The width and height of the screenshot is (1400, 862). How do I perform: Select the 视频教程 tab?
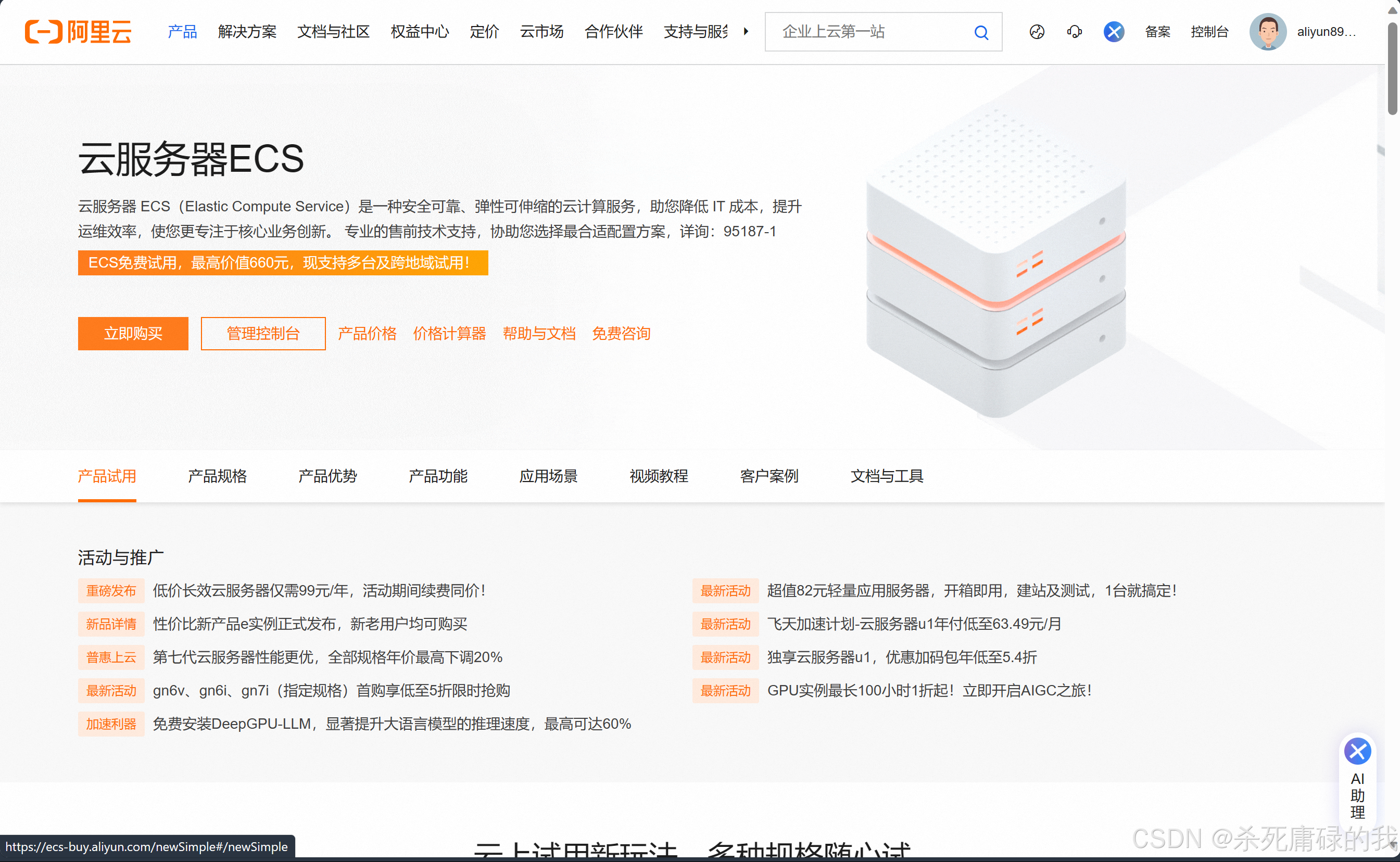(659, 476)
